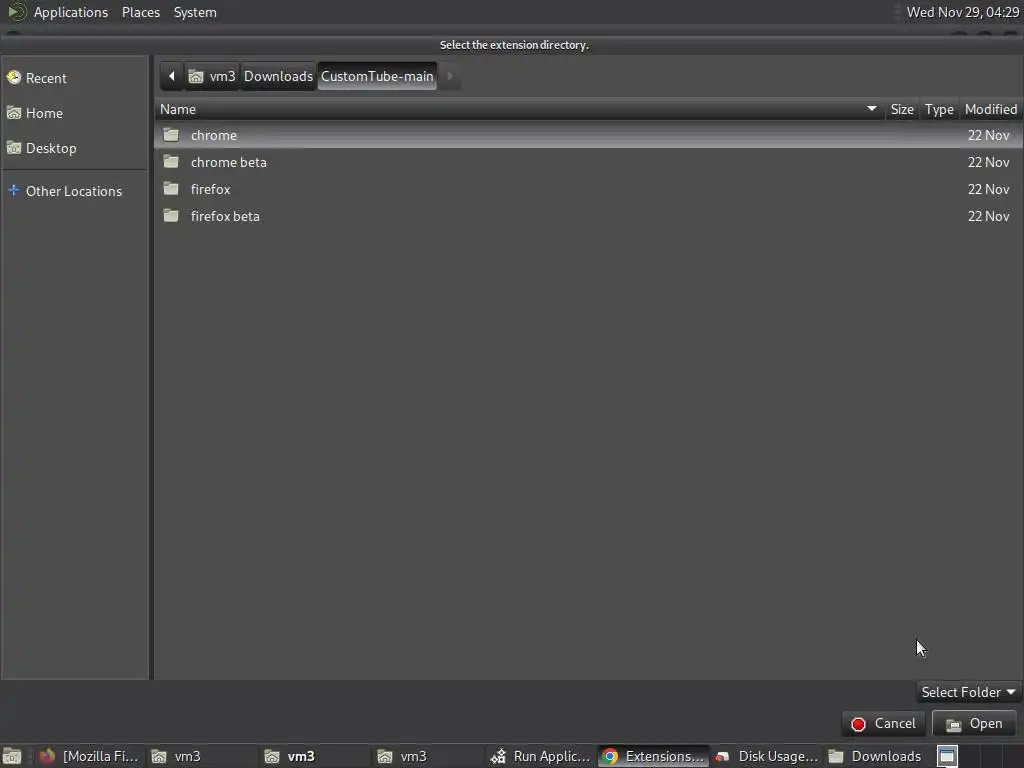Open Recent in the sidebar
1024x768 pixels.
click(74, 78)
